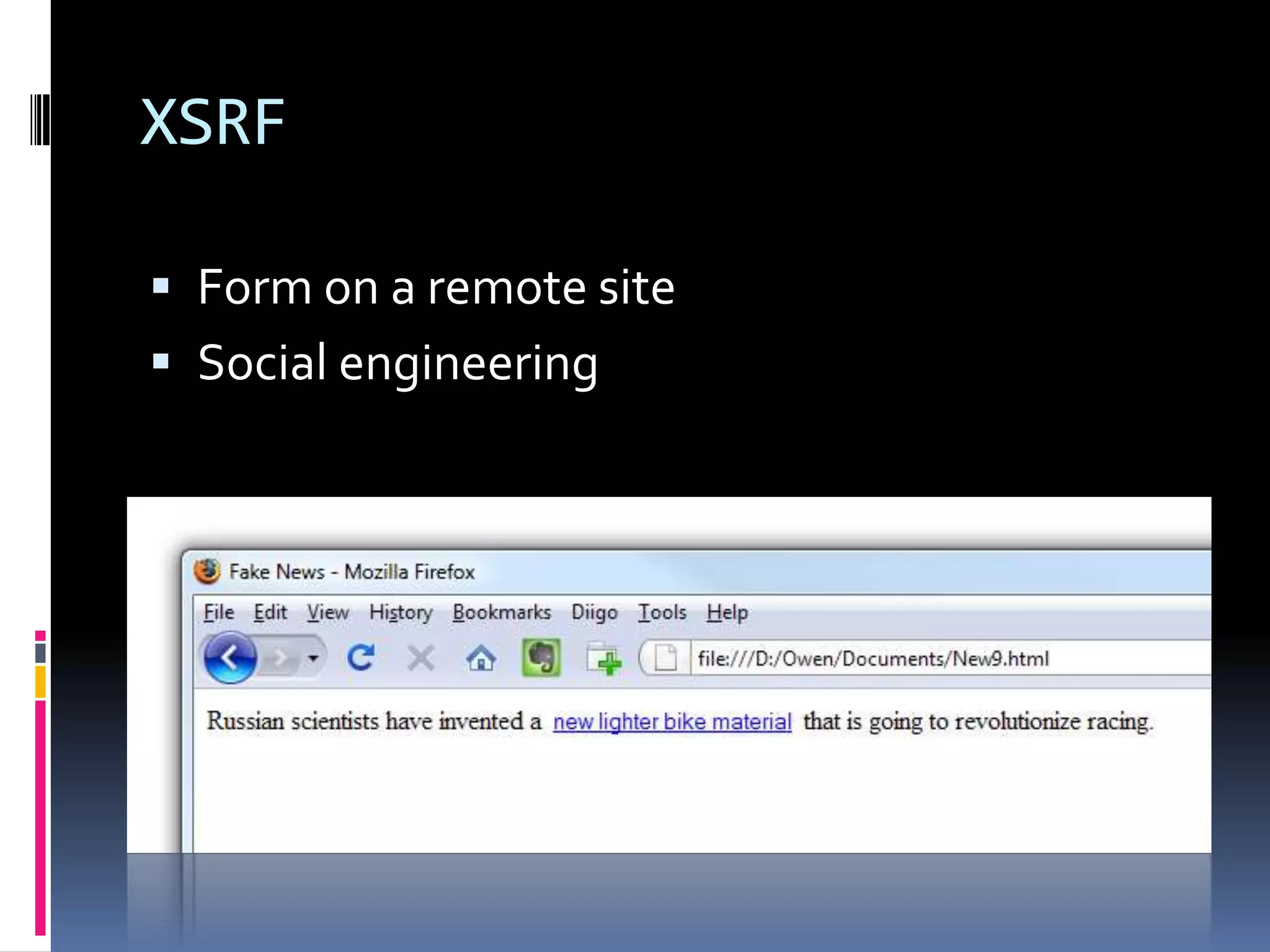
Task: Click the 'Social engineering' bullet text
Action: 398,364
